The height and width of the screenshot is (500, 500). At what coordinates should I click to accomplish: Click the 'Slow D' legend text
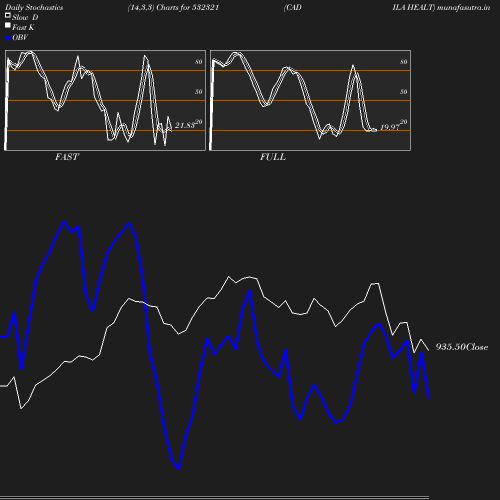point(25,17)
